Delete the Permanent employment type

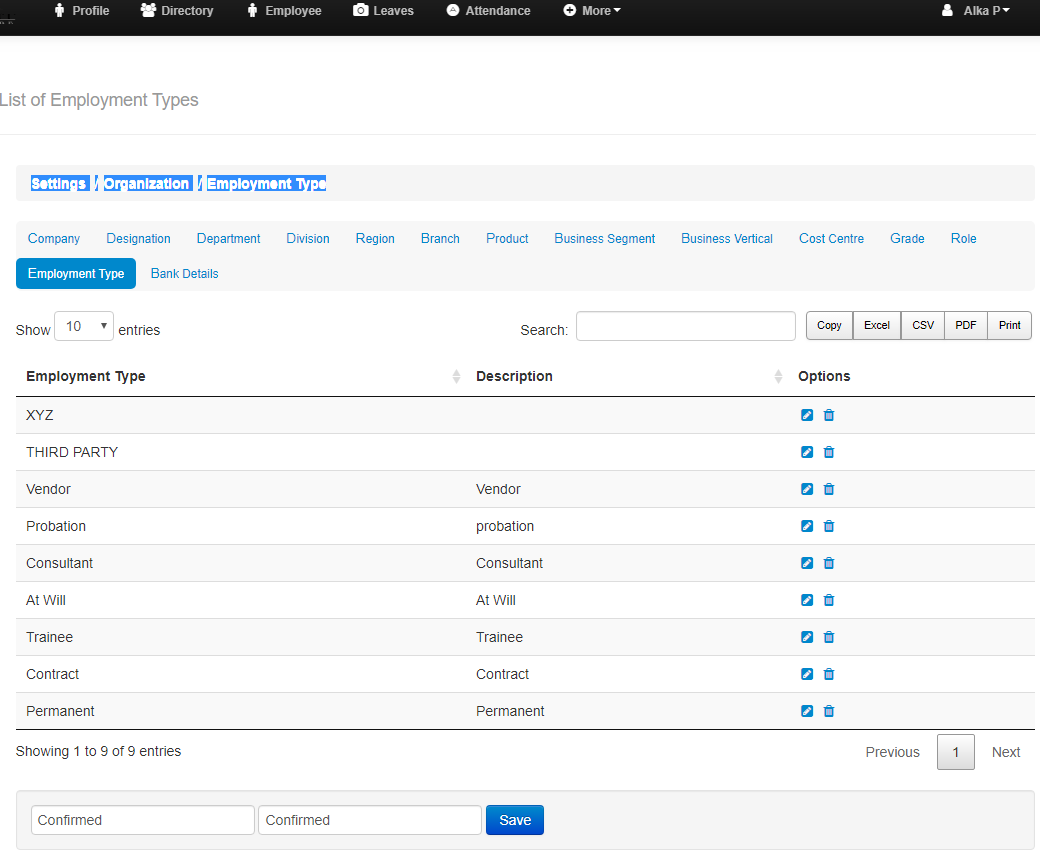click(x=829, y=711)
